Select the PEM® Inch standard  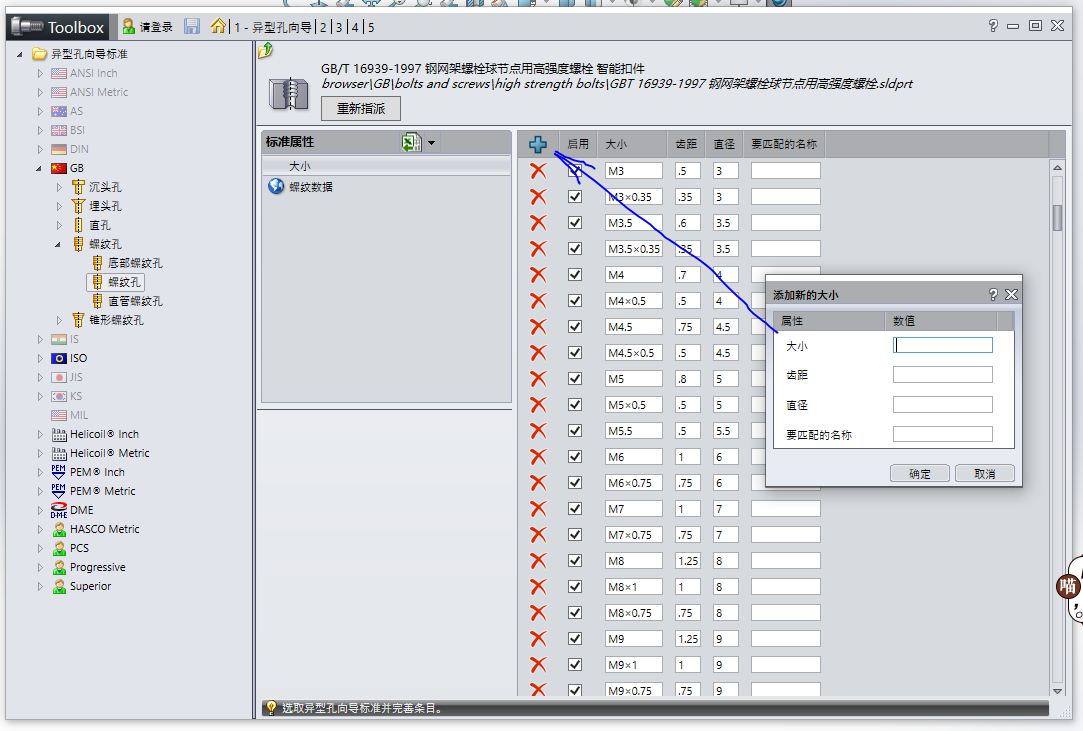(x=97, y=472)
